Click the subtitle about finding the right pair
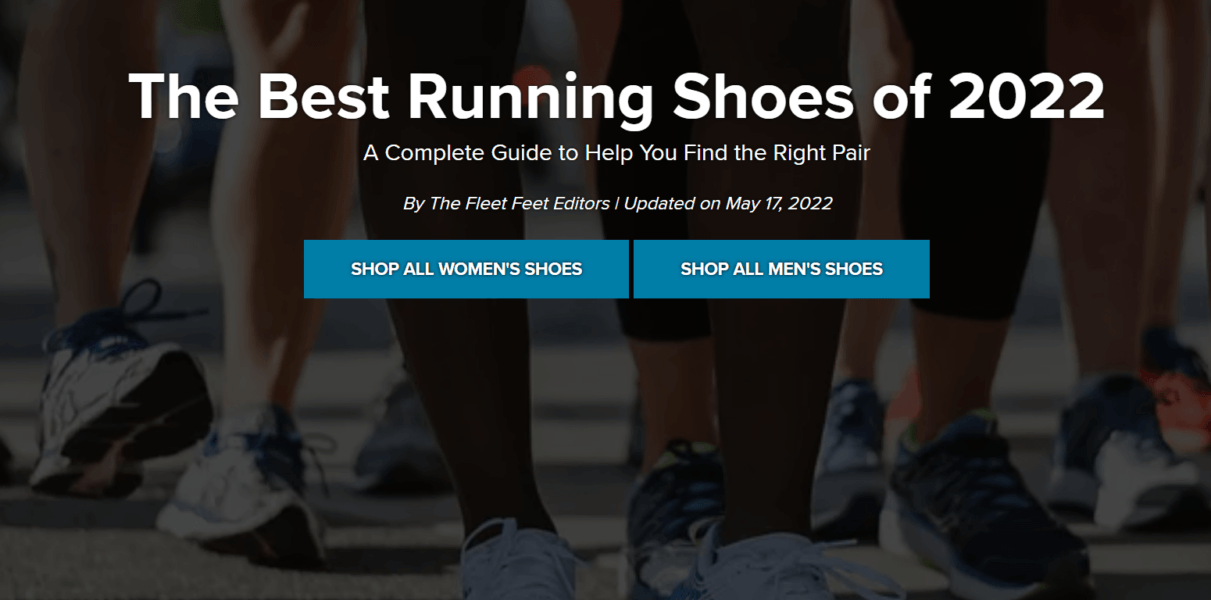Screen dimensions: 1211x600 [617, 153]
